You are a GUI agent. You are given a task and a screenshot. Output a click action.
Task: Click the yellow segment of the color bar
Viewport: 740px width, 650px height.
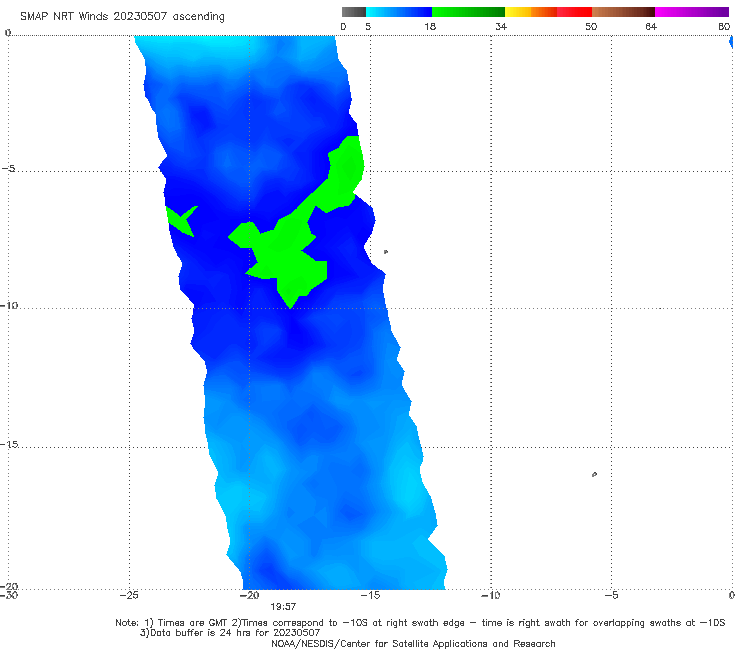(x=518, y=12)
